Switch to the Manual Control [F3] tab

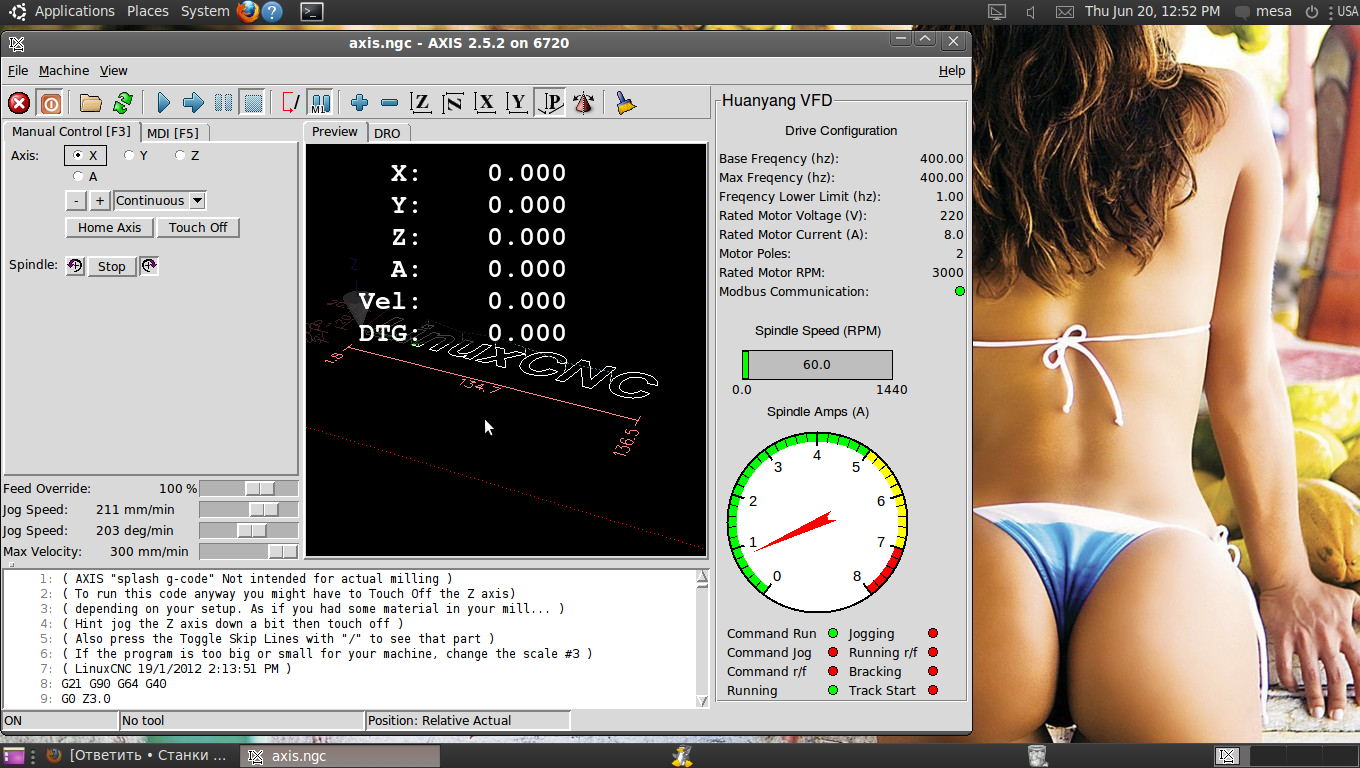click(71, 131)
